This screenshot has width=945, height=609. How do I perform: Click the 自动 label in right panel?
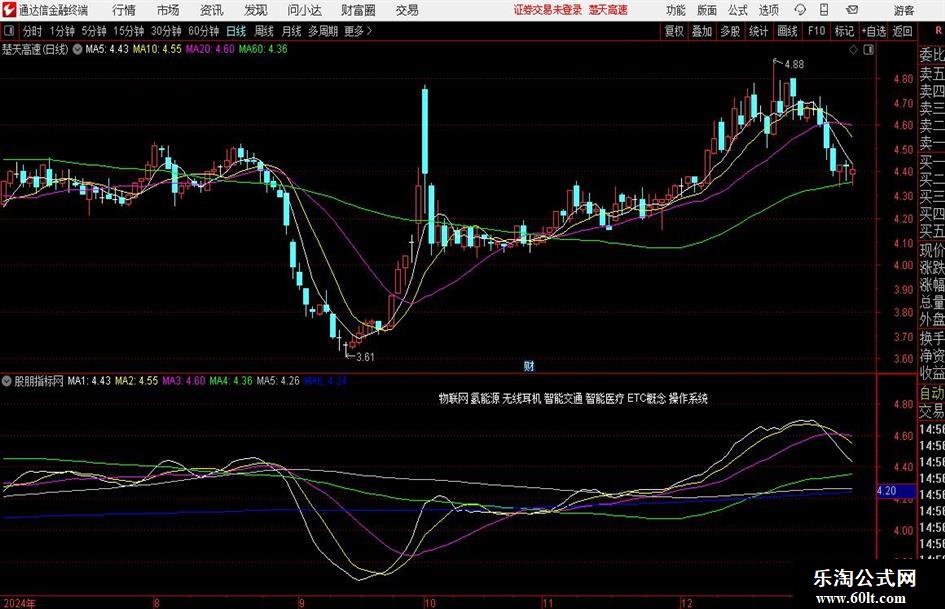932,393
